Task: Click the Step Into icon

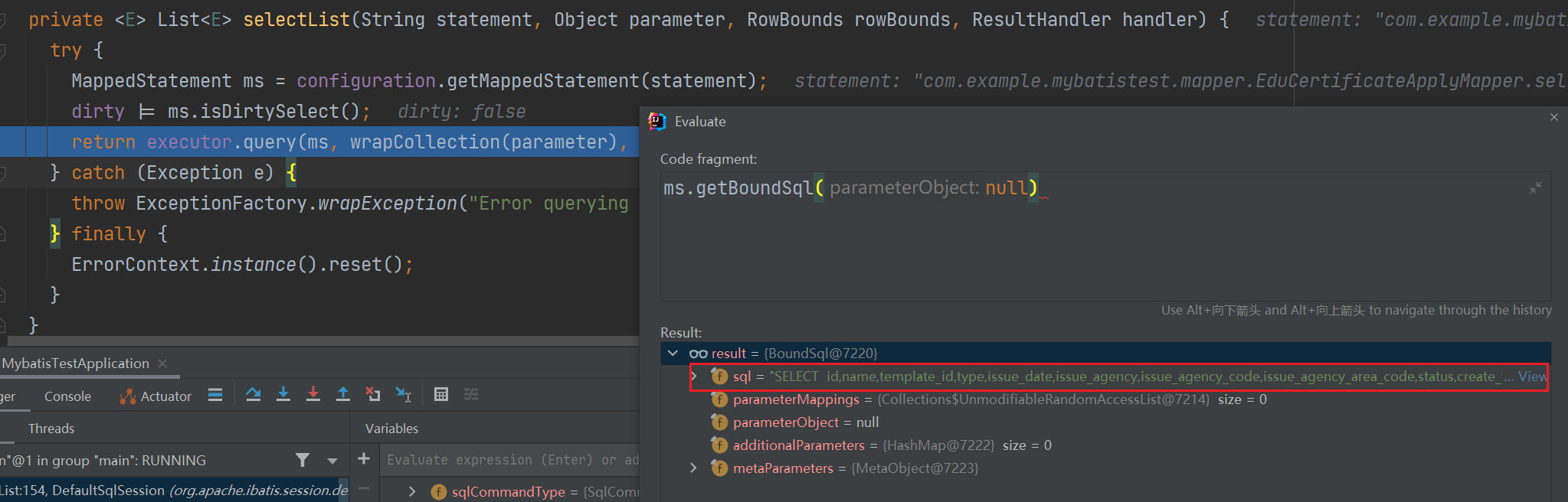Action: pyautogui.click(x=283, y=395)
